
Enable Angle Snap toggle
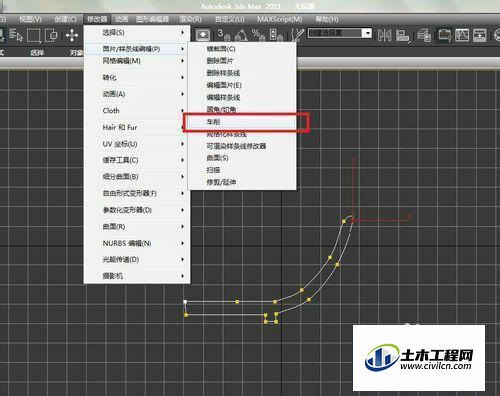[x=241, y=35]
